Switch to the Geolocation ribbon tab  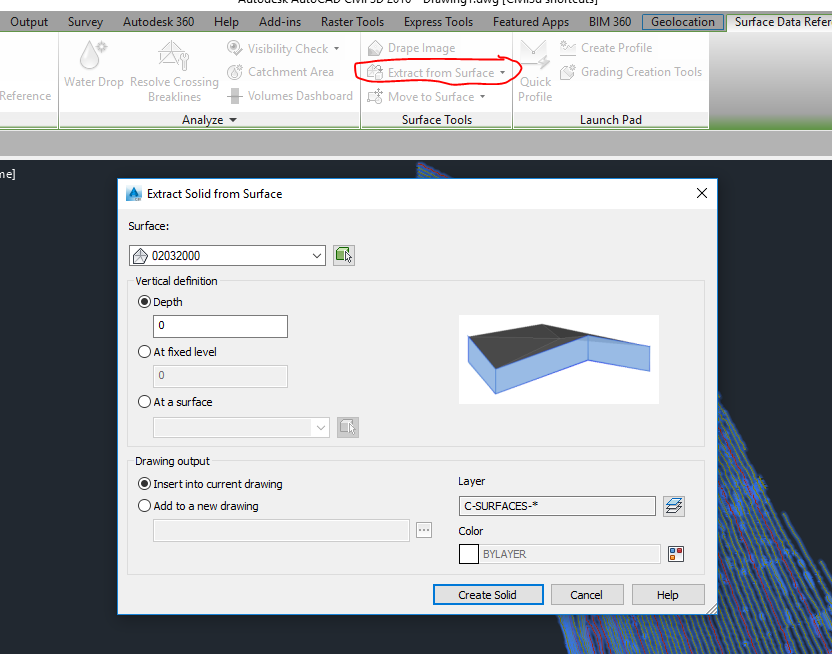pos(682,21)
